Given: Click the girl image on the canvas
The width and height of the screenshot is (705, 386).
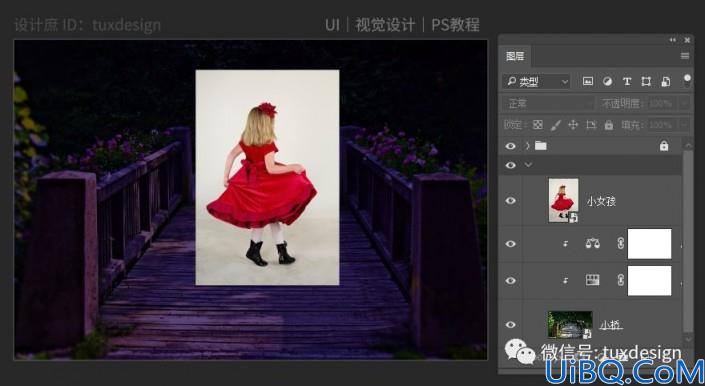Looking at the screenshot, I should click(x=267, y=177).
